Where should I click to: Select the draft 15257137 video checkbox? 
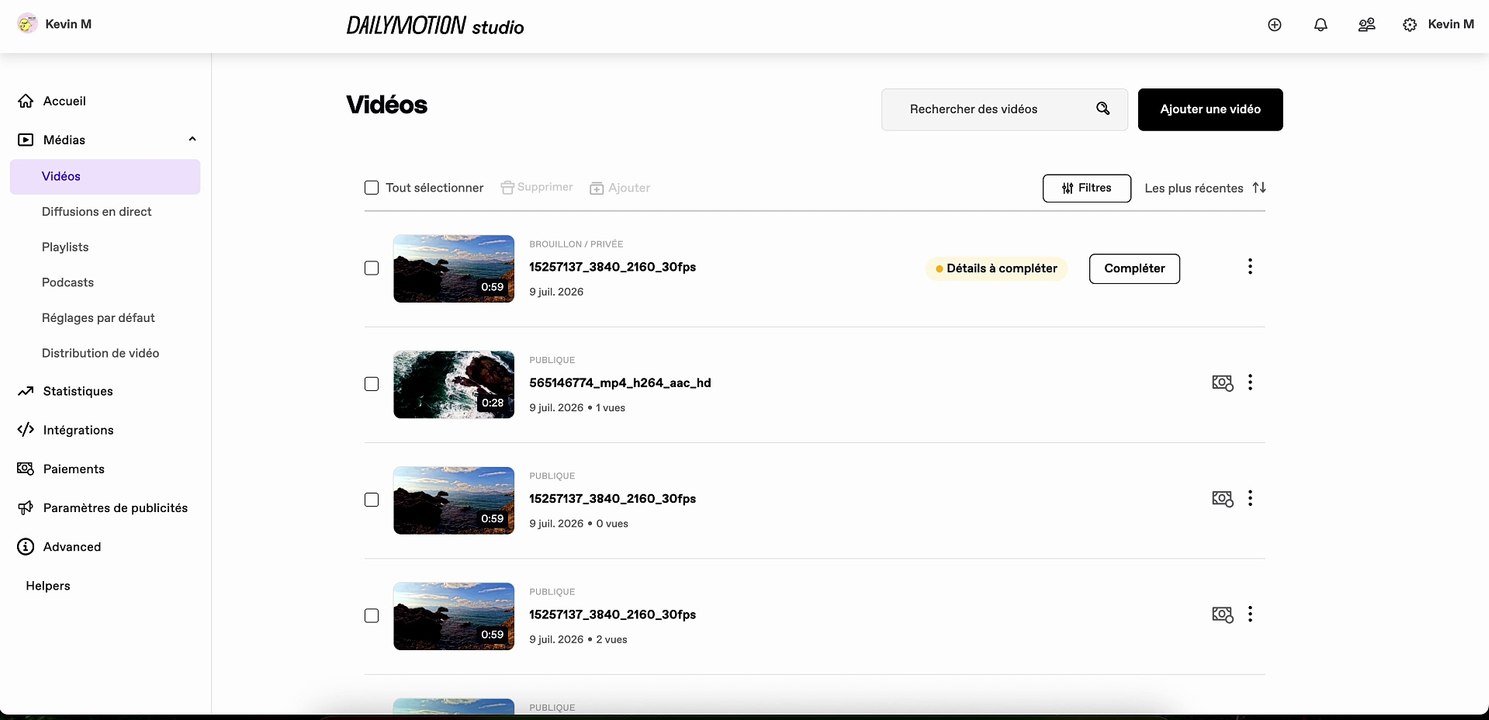(372, 268)
